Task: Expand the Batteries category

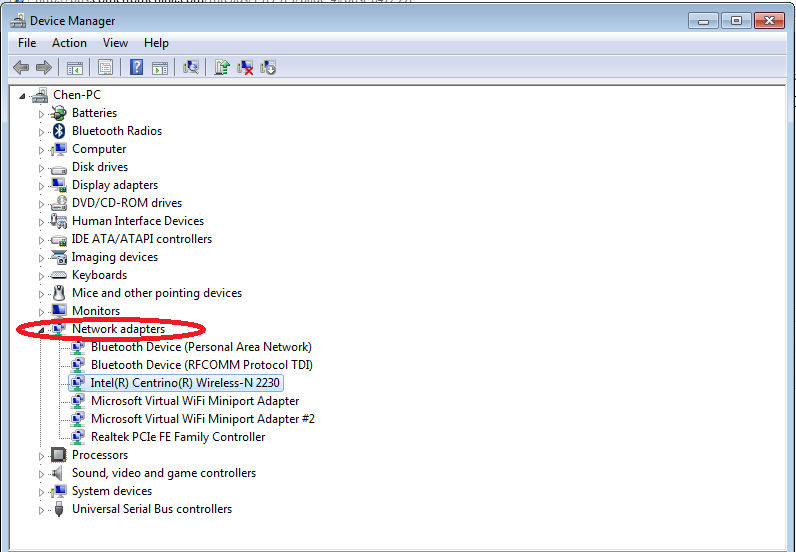Action: pyautogui.click(x=42, y=114)
